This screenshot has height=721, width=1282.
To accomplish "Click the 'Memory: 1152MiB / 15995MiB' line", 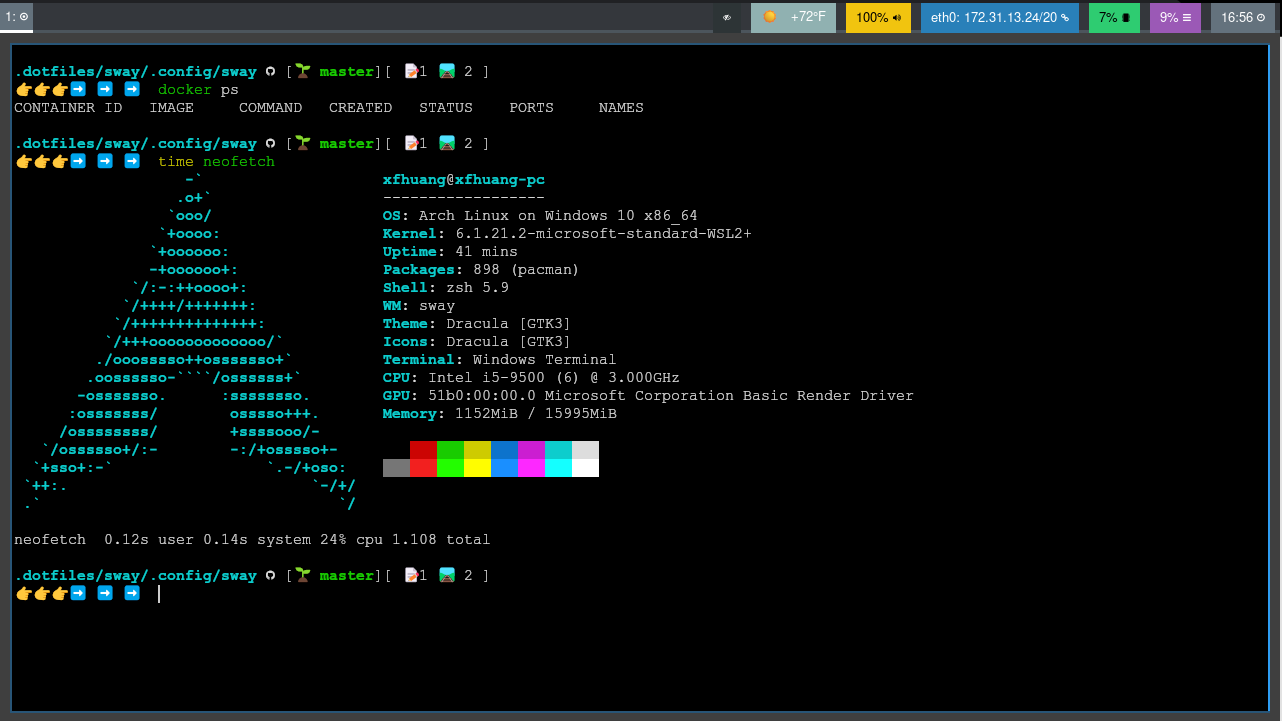I will pos(500,414).
